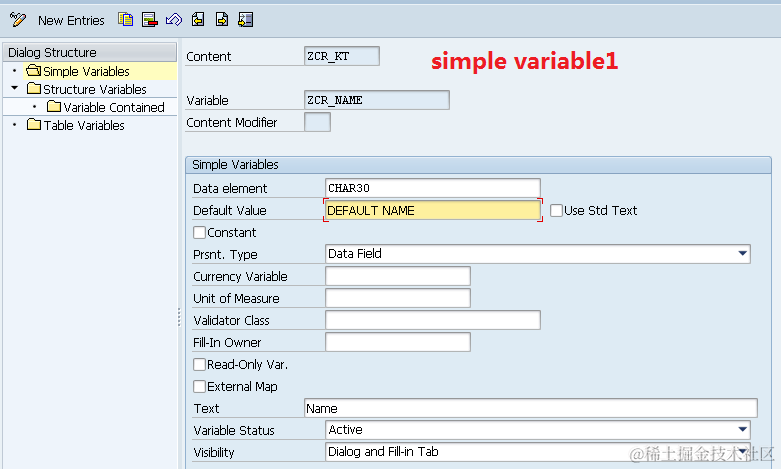781x469 pixels.
Task: Select Simple Variables tree node
Action: (86, 71)
